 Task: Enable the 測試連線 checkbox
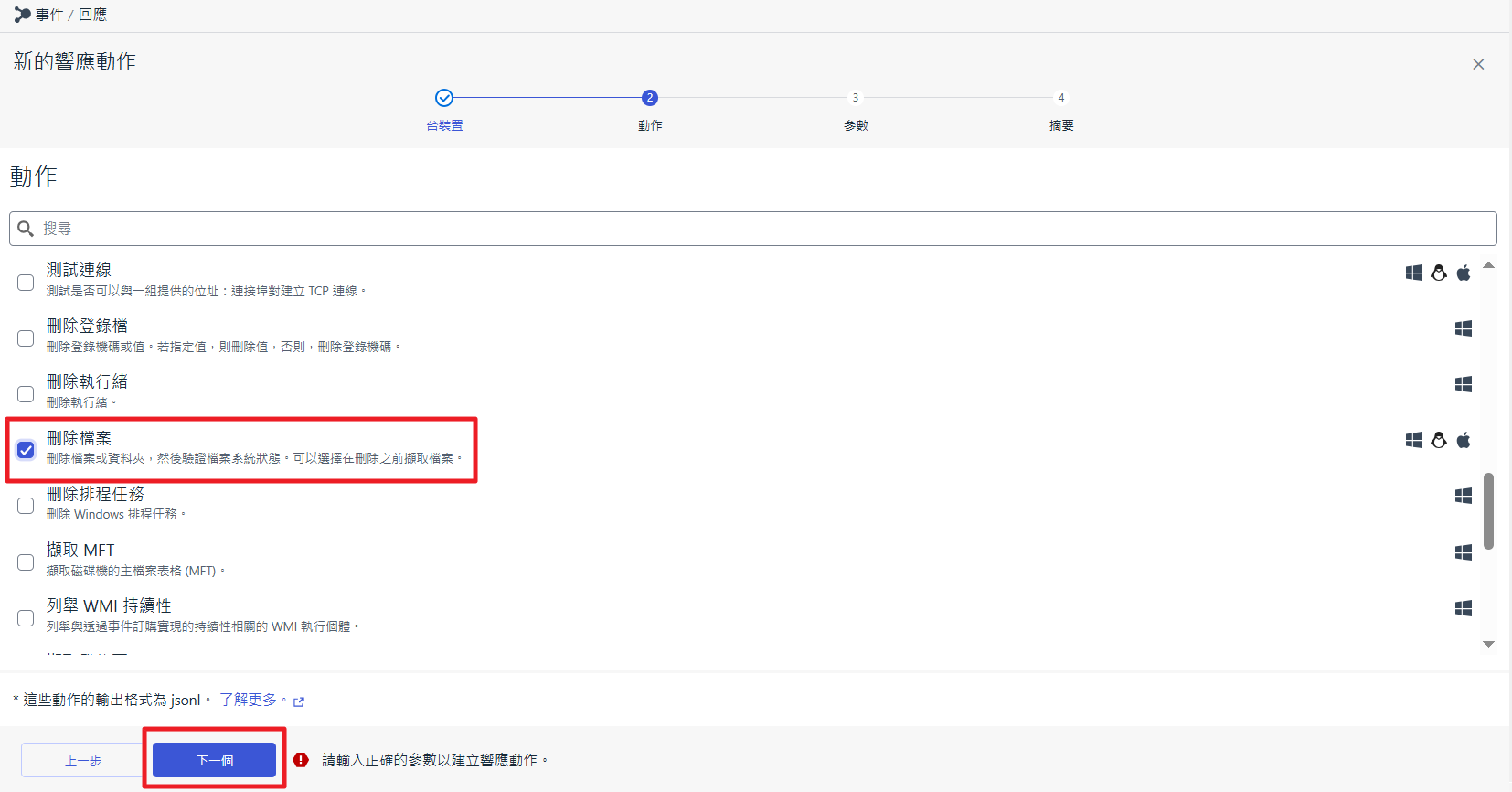click(x=26, y=283)
